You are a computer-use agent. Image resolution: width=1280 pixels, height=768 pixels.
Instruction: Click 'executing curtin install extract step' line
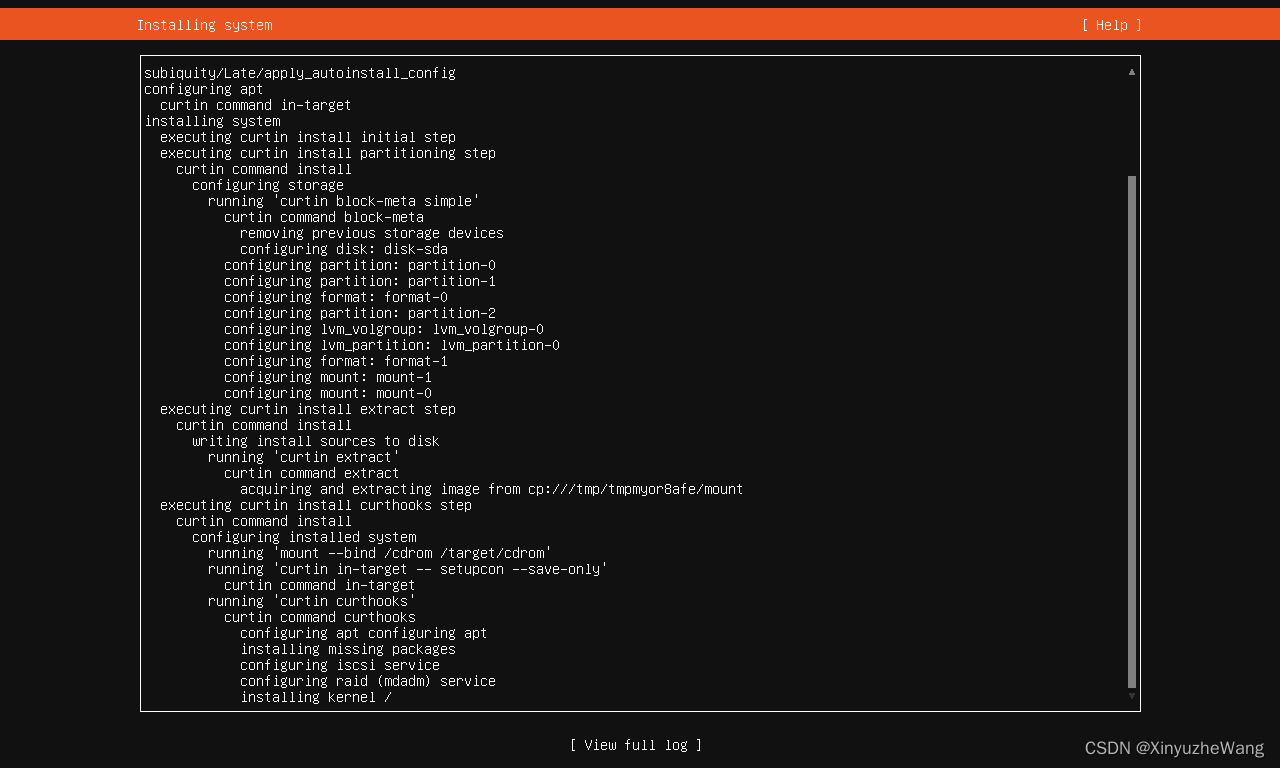(308, 409)
